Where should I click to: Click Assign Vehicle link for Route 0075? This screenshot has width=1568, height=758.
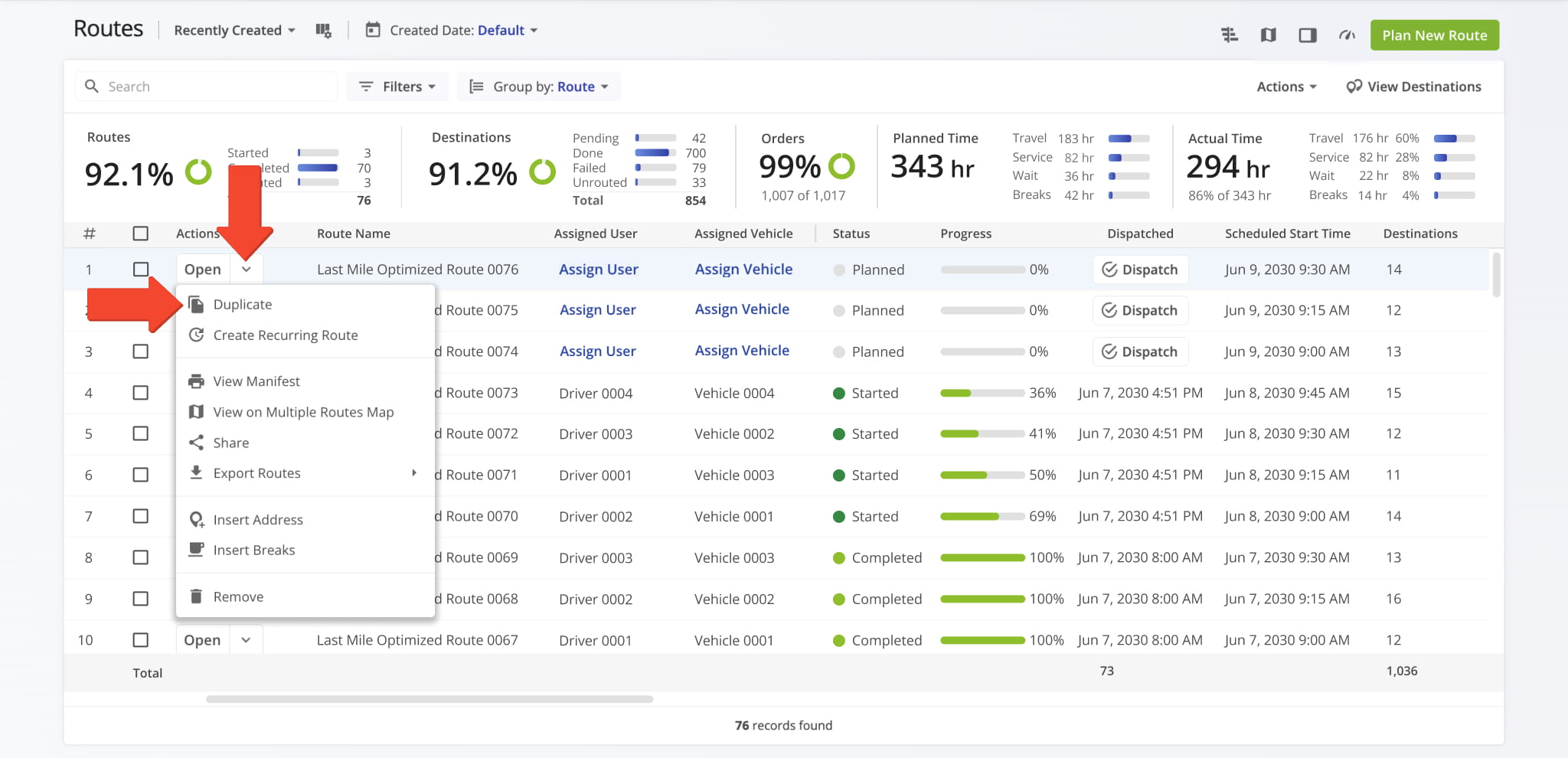(742, 309)
